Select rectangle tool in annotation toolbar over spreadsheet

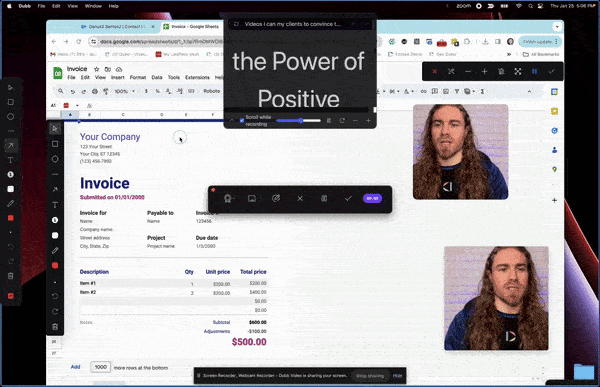click(55, 144)
